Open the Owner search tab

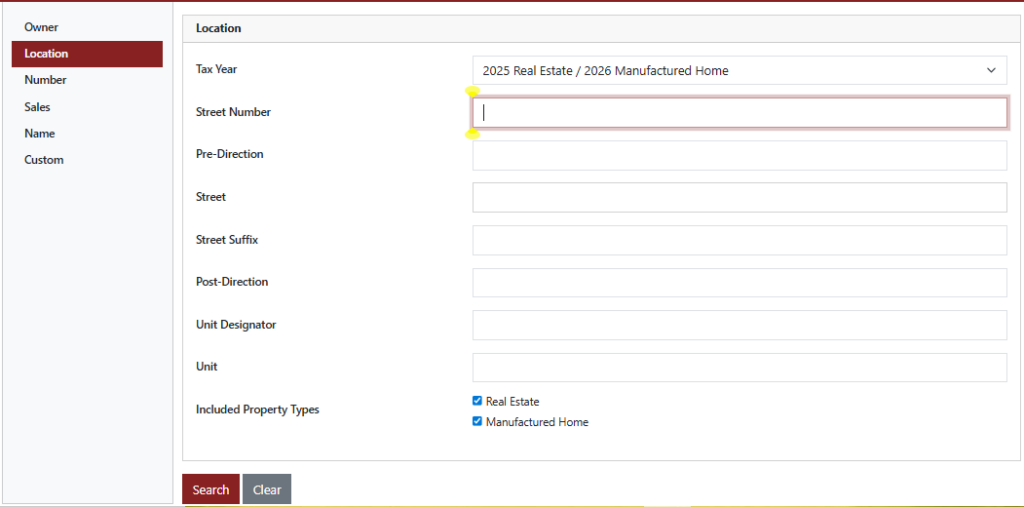41,27
